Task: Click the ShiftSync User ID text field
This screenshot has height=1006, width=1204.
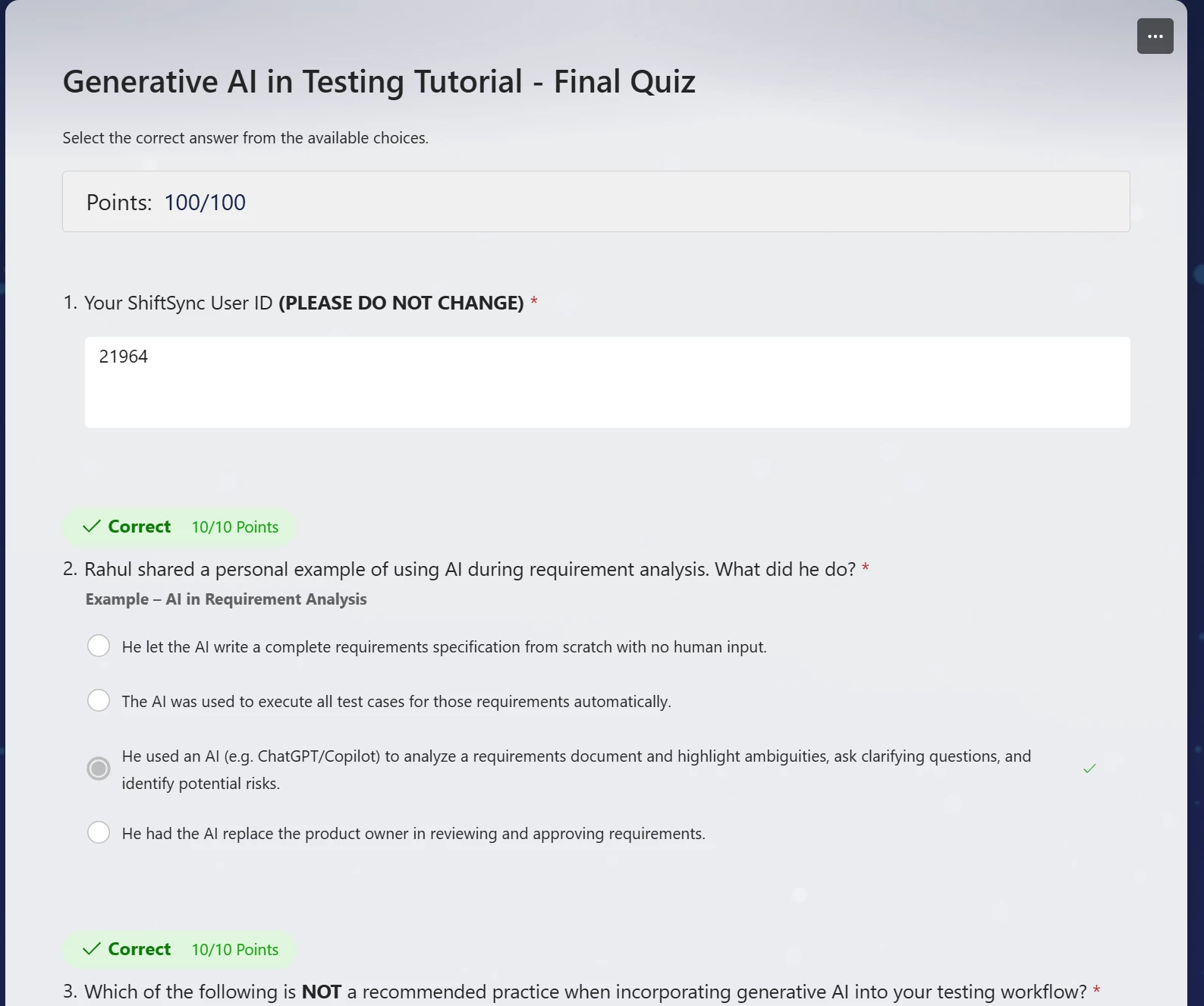Action: [607, 382]
